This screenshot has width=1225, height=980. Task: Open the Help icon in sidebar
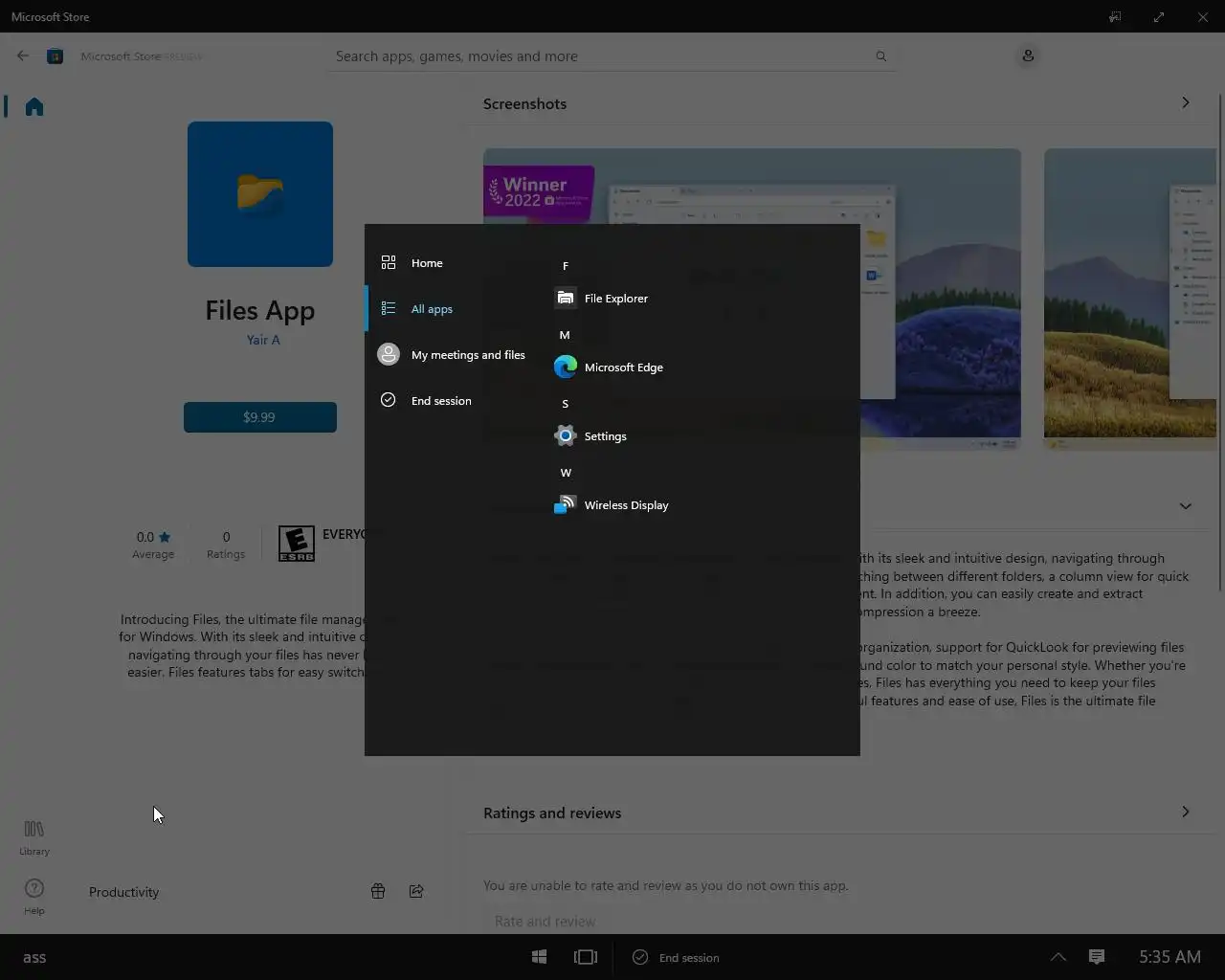(x=34, y=897)
